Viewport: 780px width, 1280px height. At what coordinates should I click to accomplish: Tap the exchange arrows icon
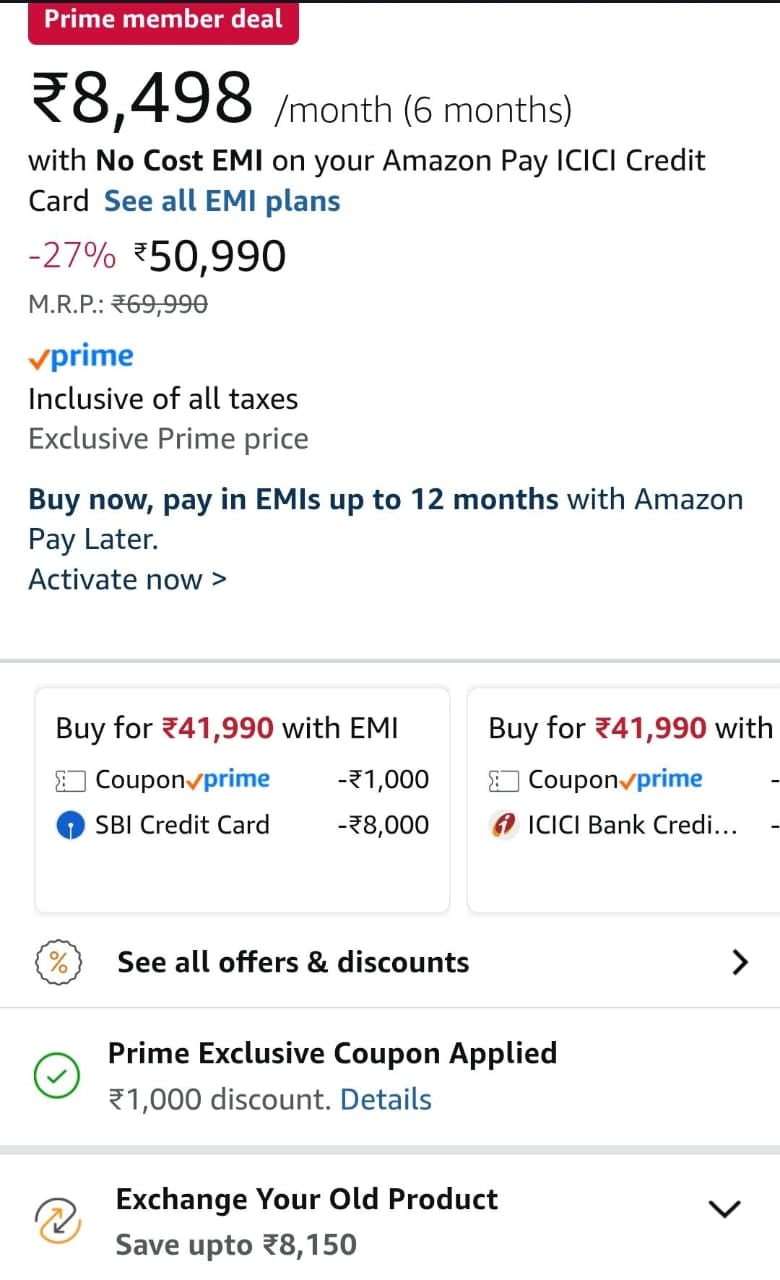pyautogui.click(x=56, y=1221)
